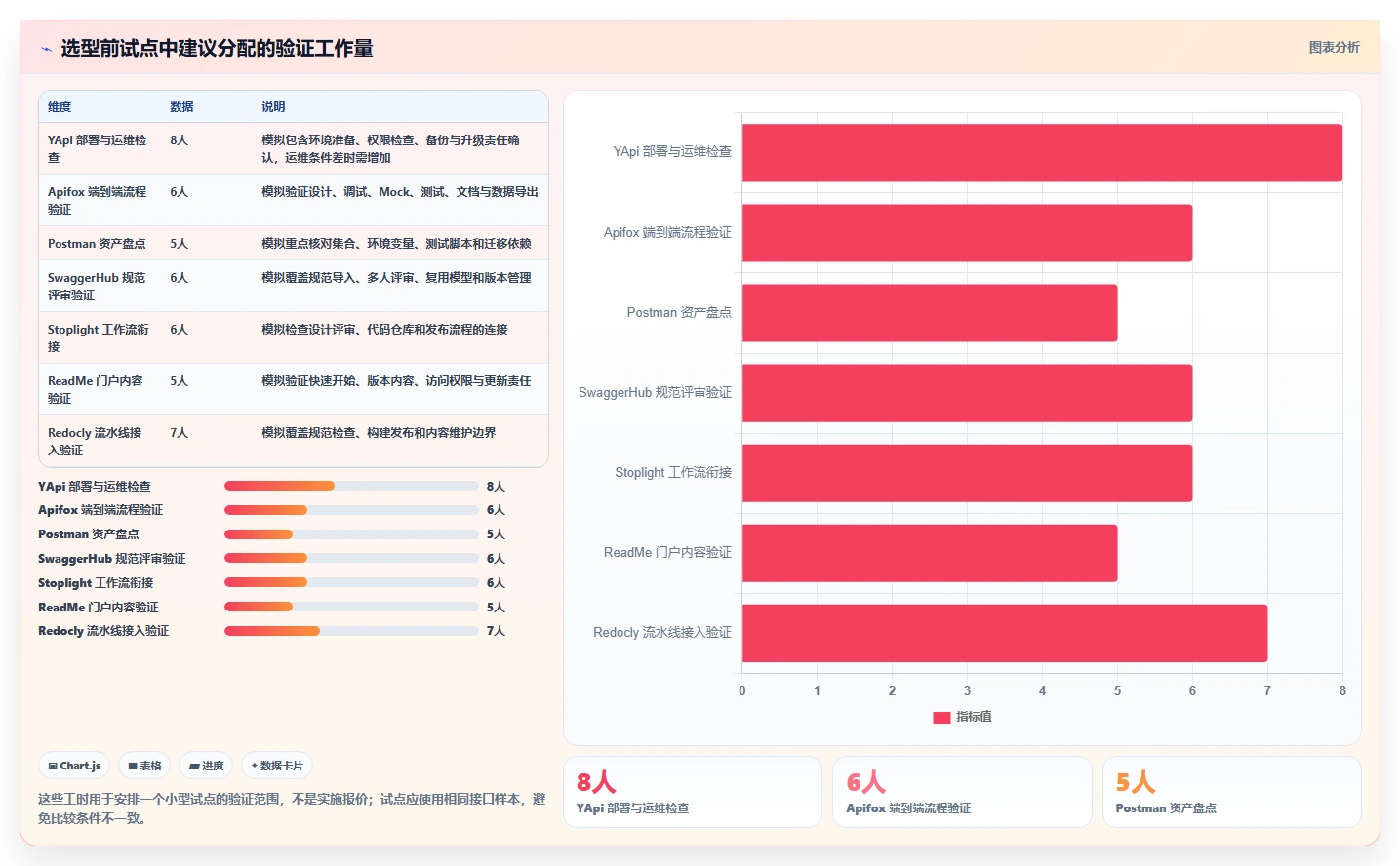Click the Stoplight 工作流衔接 bar in the chart

pos(967,473)
